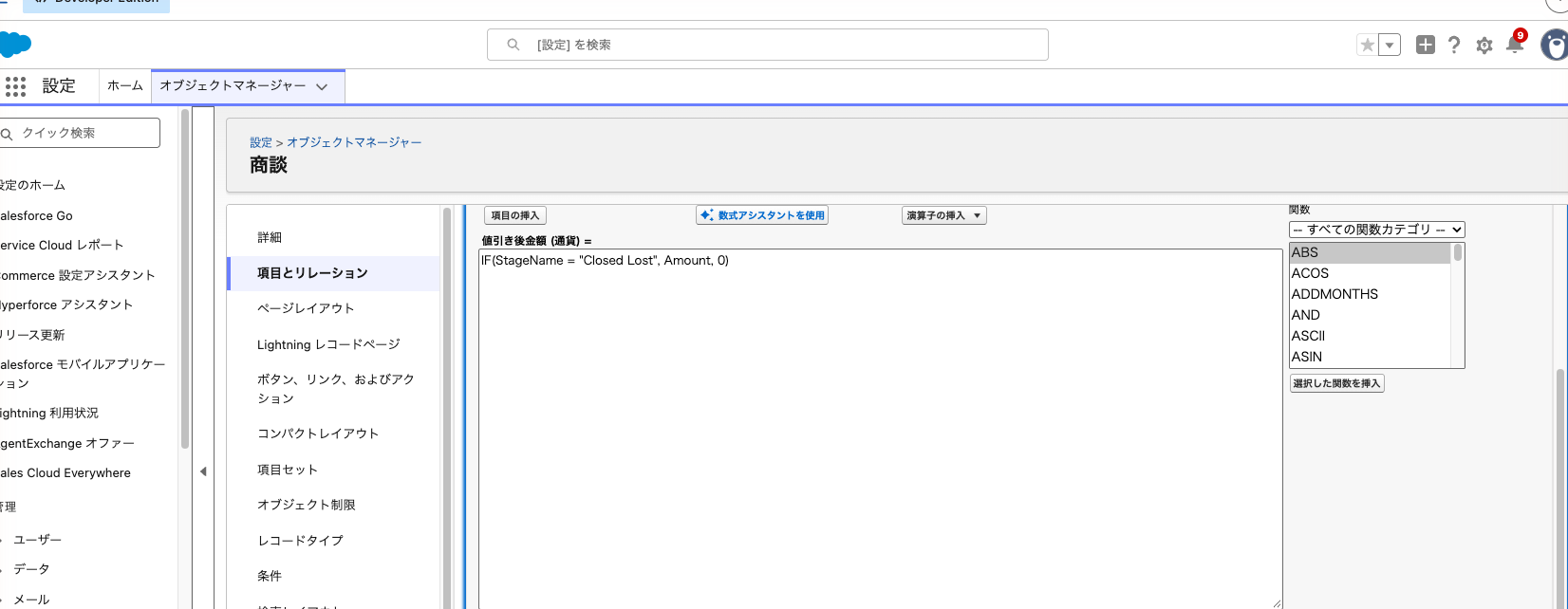Open the setup gear icon

(1484, 46)
